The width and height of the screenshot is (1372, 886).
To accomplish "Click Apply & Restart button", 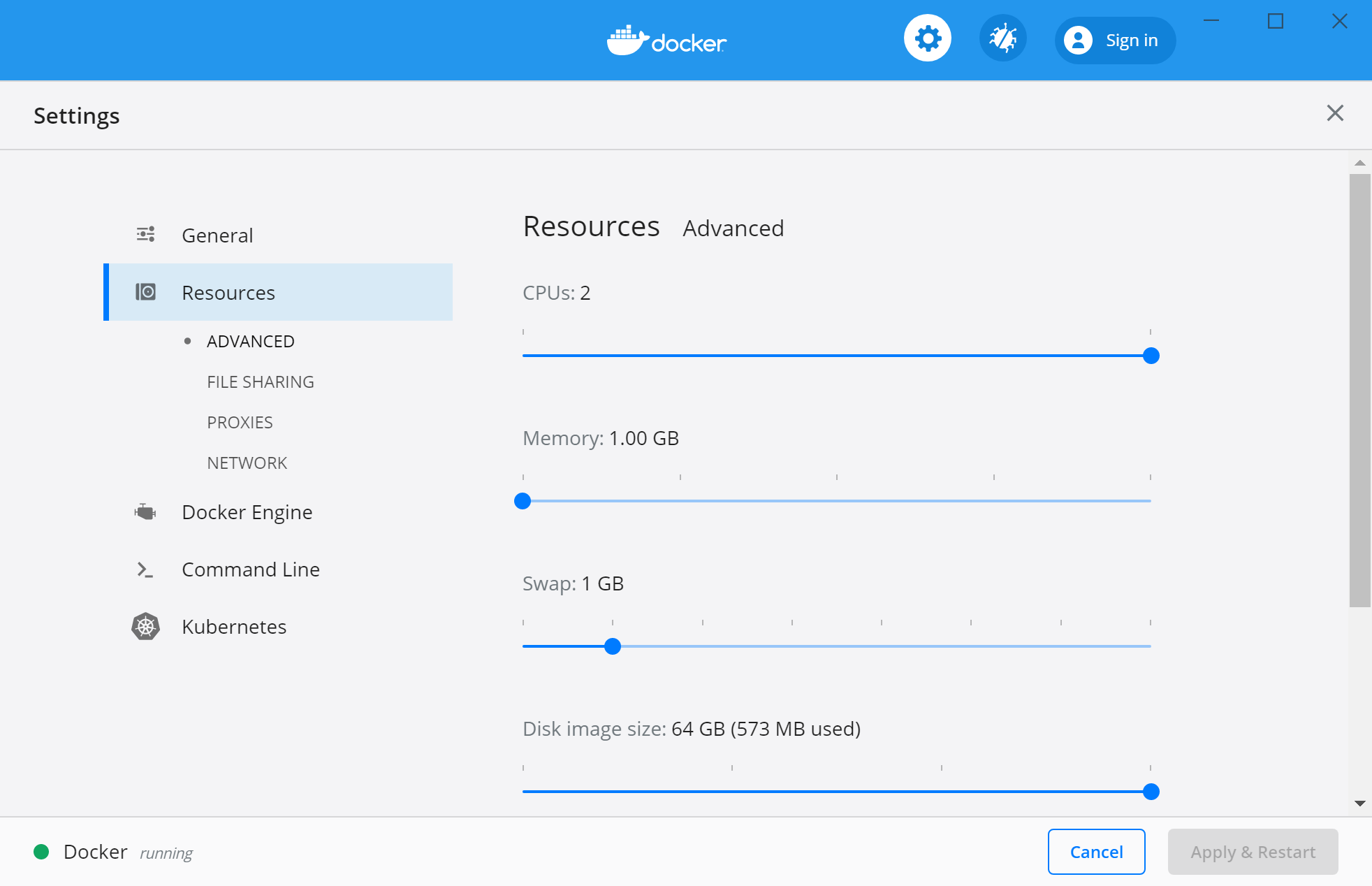I will coord(1253,852).
